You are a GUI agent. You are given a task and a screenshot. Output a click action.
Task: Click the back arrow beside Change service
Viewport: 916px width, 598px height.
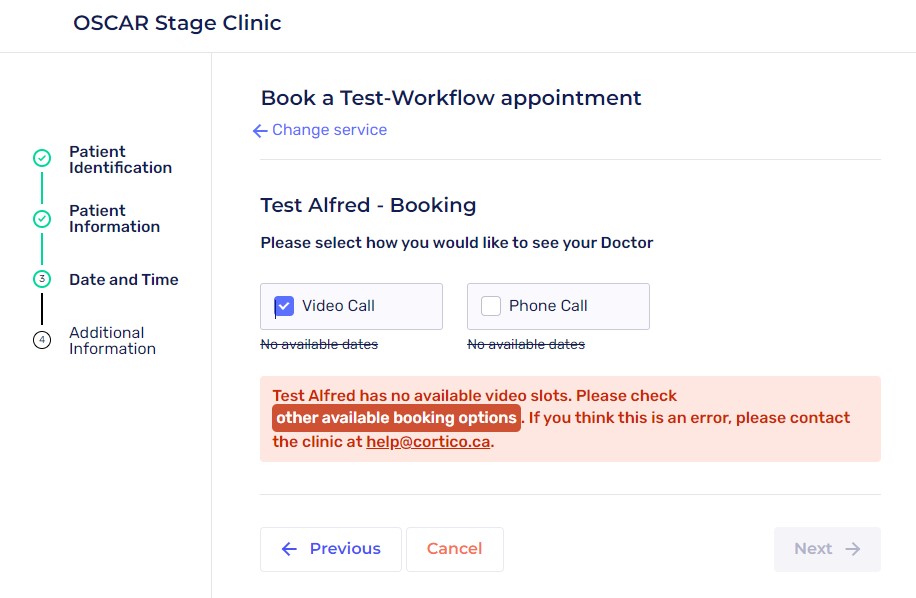pos(260,131)
